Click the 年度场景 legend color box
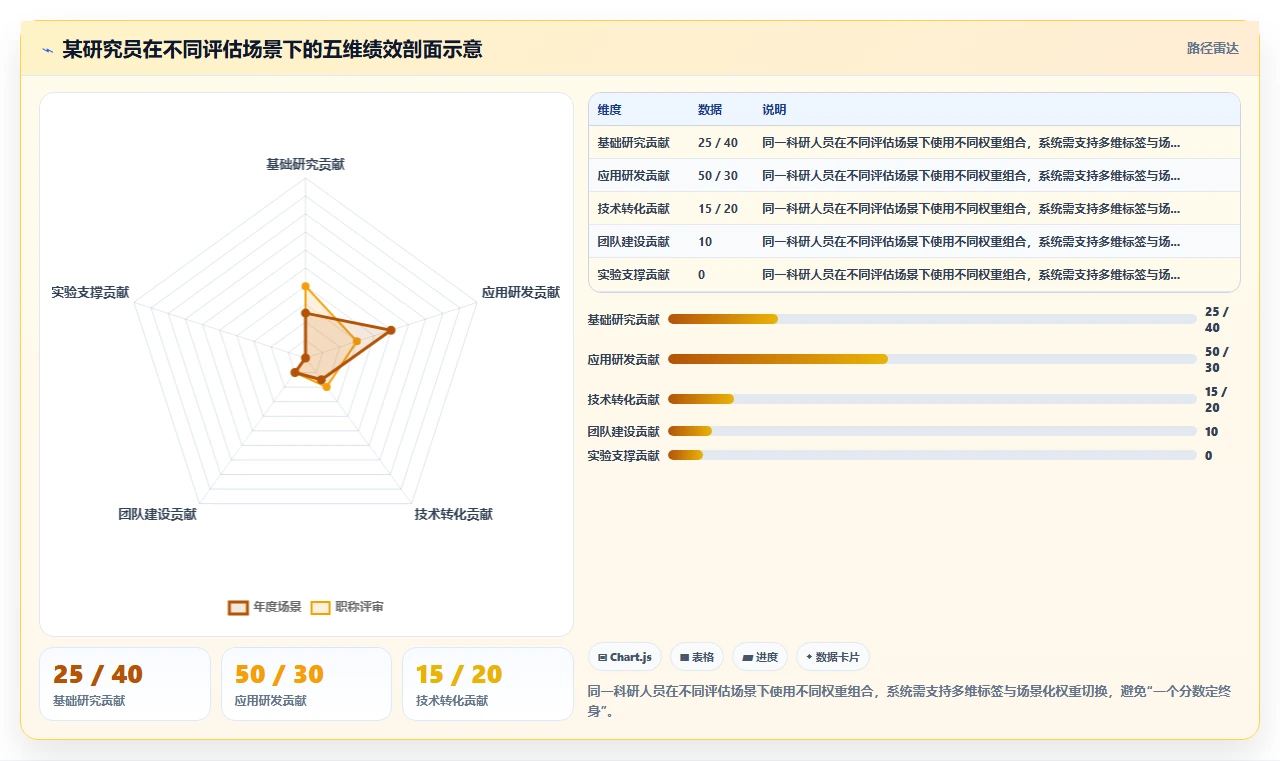1280x761 pixels. pos(238,607)
